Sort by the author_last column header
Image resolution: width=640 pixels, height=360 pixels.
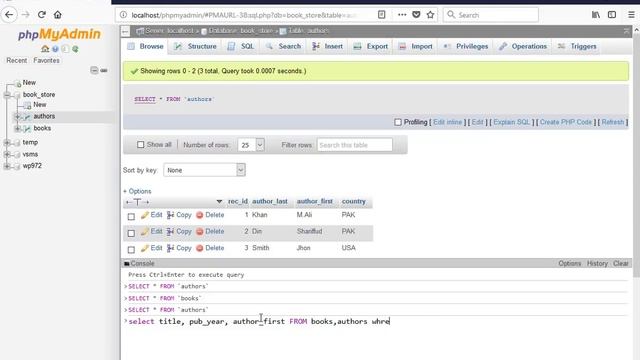tap(270, 201)
